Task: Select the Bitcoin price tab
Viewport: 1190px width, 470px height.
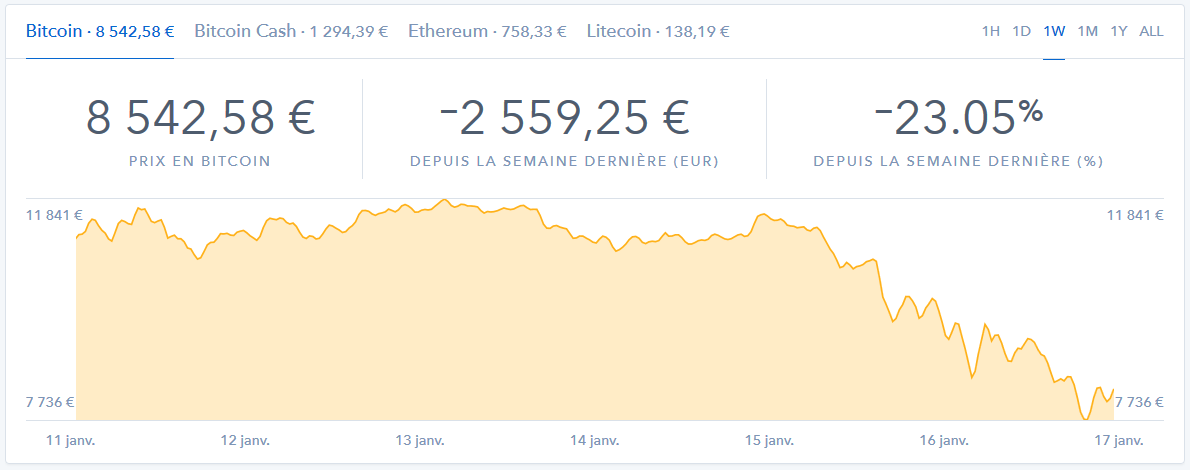Action: point(100,31)
